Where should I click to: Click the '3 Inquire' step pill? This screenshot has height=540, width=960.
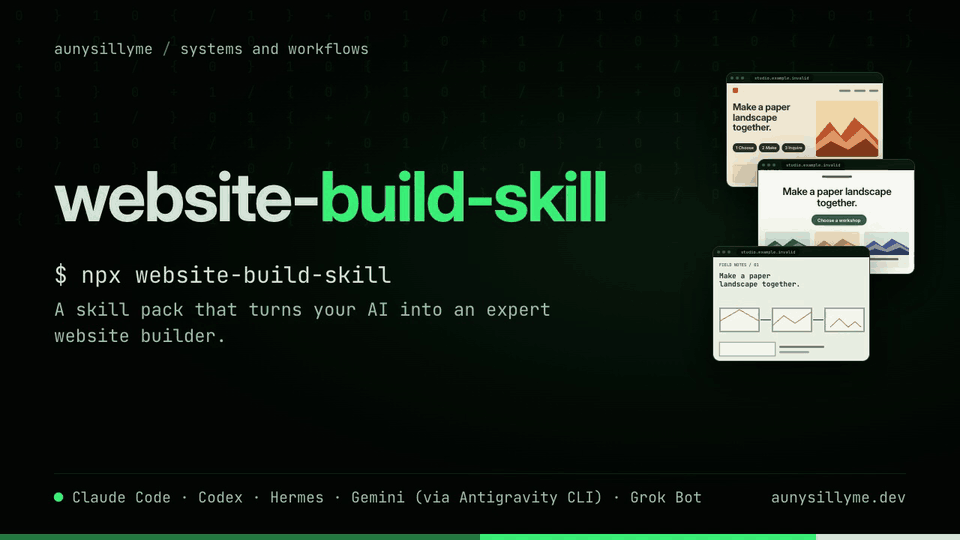[793, 148]
